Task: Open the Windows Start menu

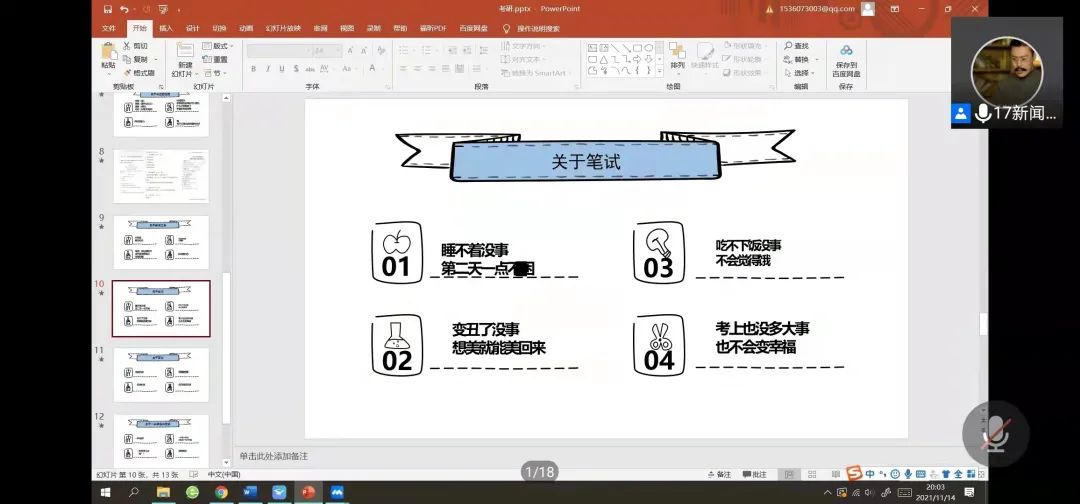Action: 106,492
